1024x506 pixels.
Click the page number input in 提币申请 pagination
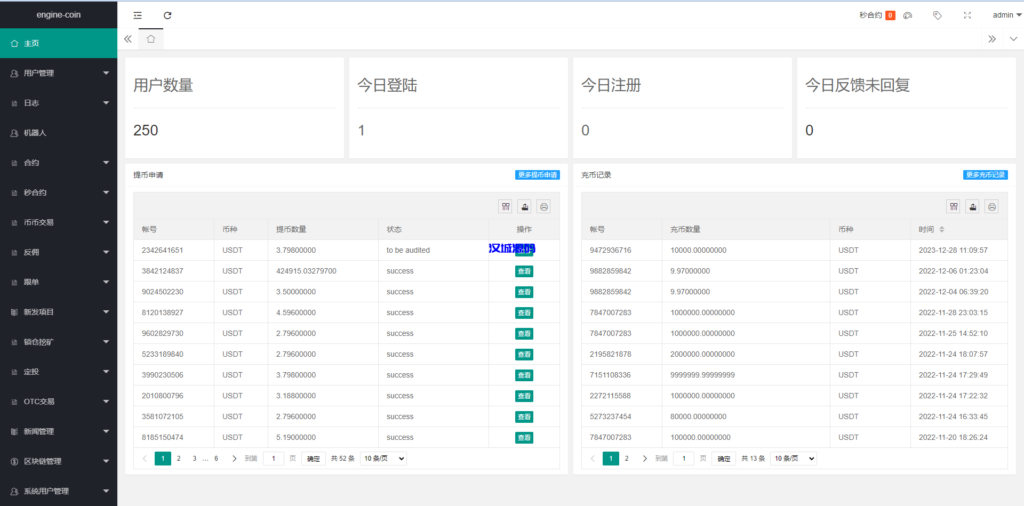274,458
